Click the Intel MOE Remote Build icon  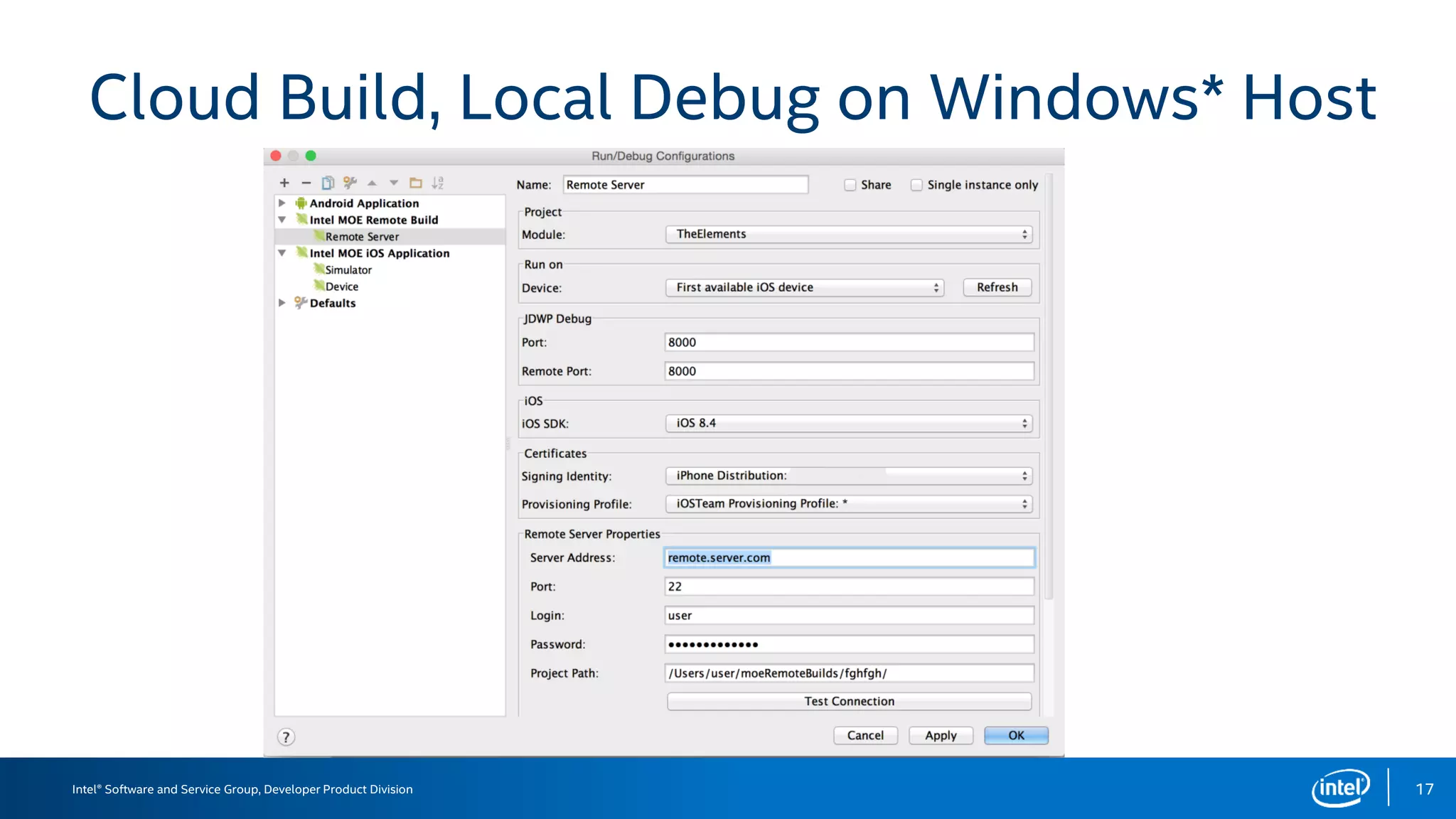[x=301, y=220]
